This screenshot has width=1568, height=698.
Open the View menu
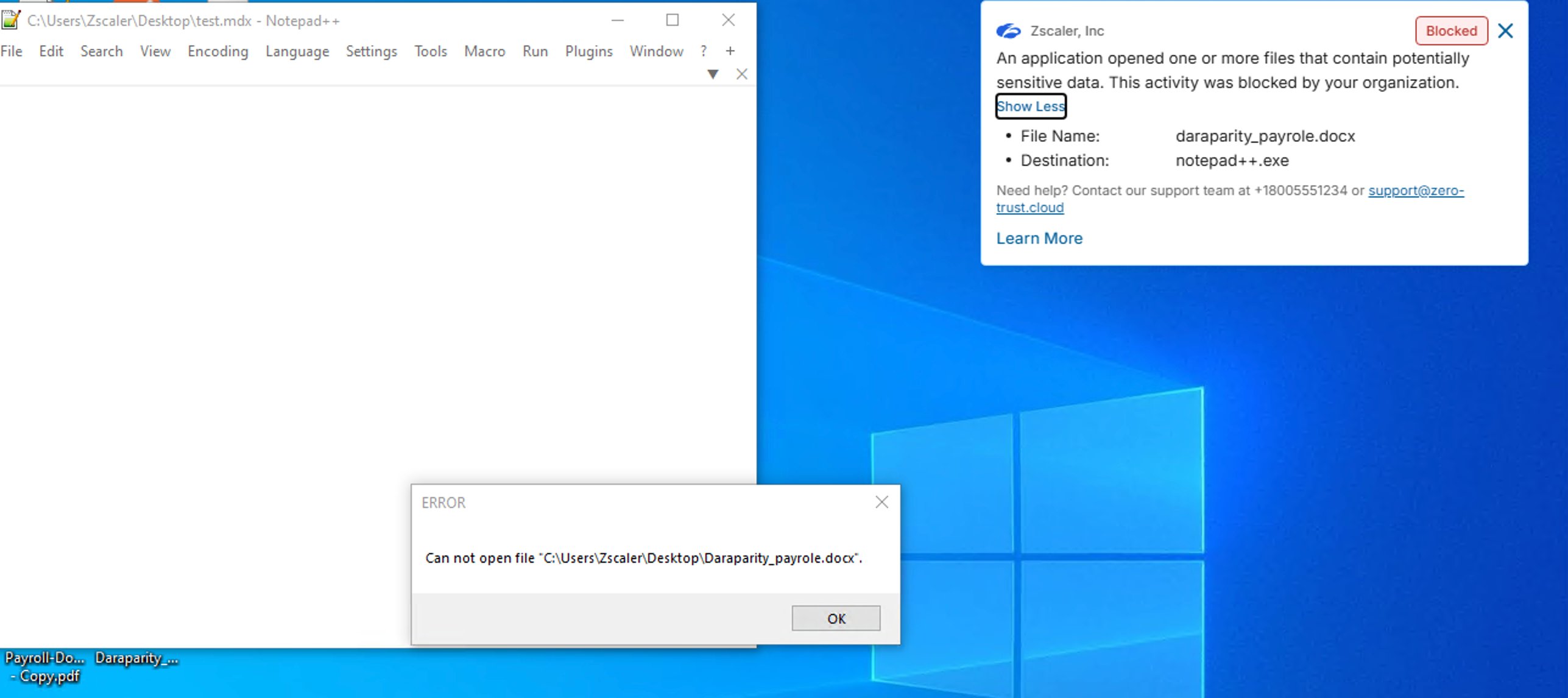tap(155, 51)
